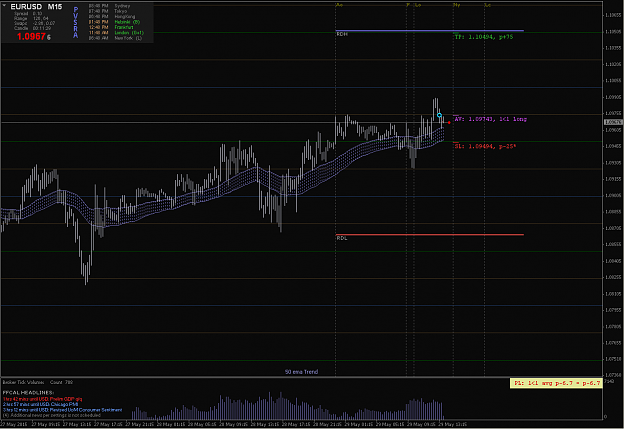Click the 1.09005 price axis label

click(x=613, y=195)
